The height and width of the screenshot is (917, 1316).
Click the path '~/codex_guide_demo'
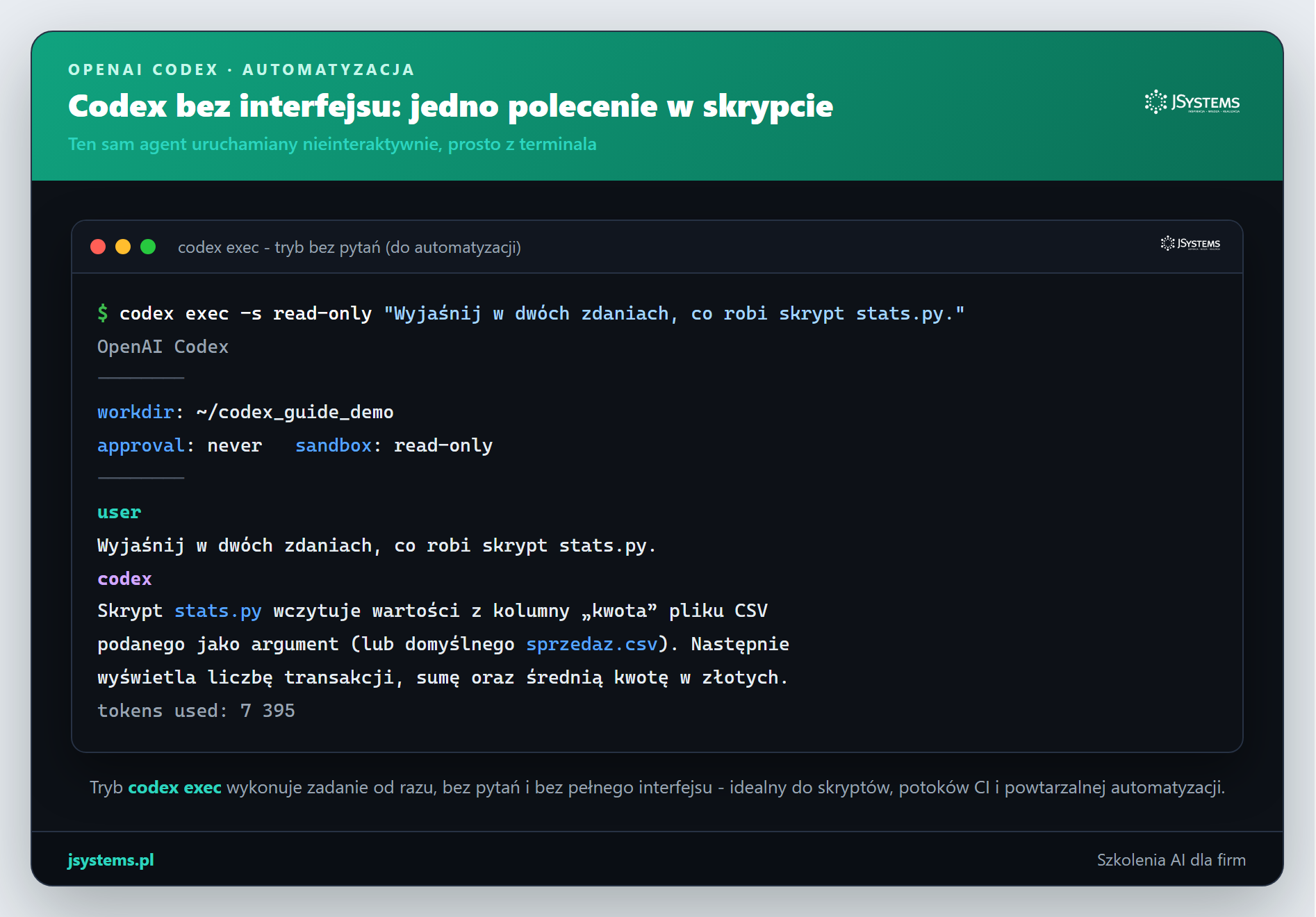point(295,413)
